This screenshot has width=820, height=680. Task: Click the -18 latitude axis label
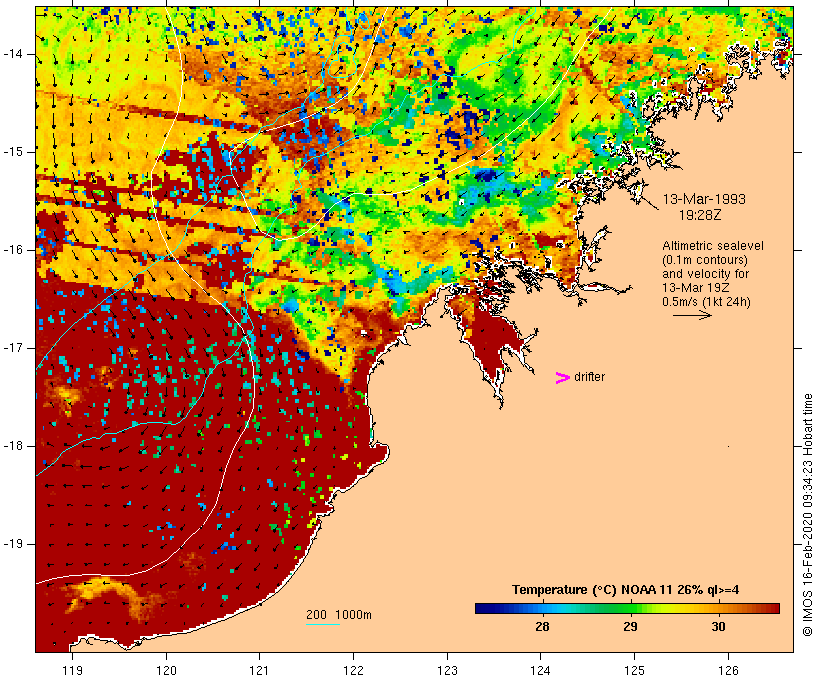point(13,446)
